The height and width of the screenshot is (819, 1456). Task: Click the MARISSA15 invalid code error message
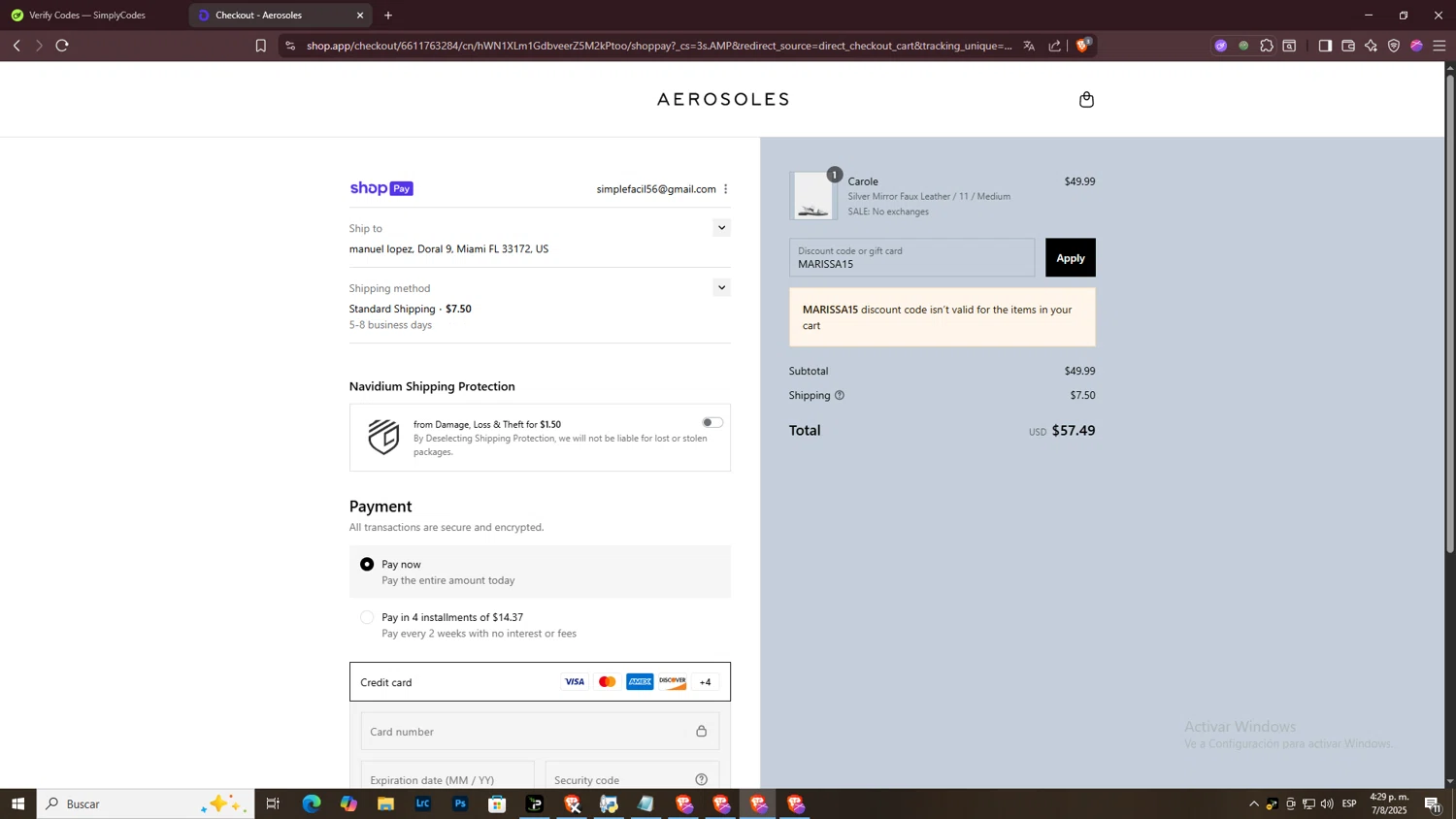[x=942, y=317]
